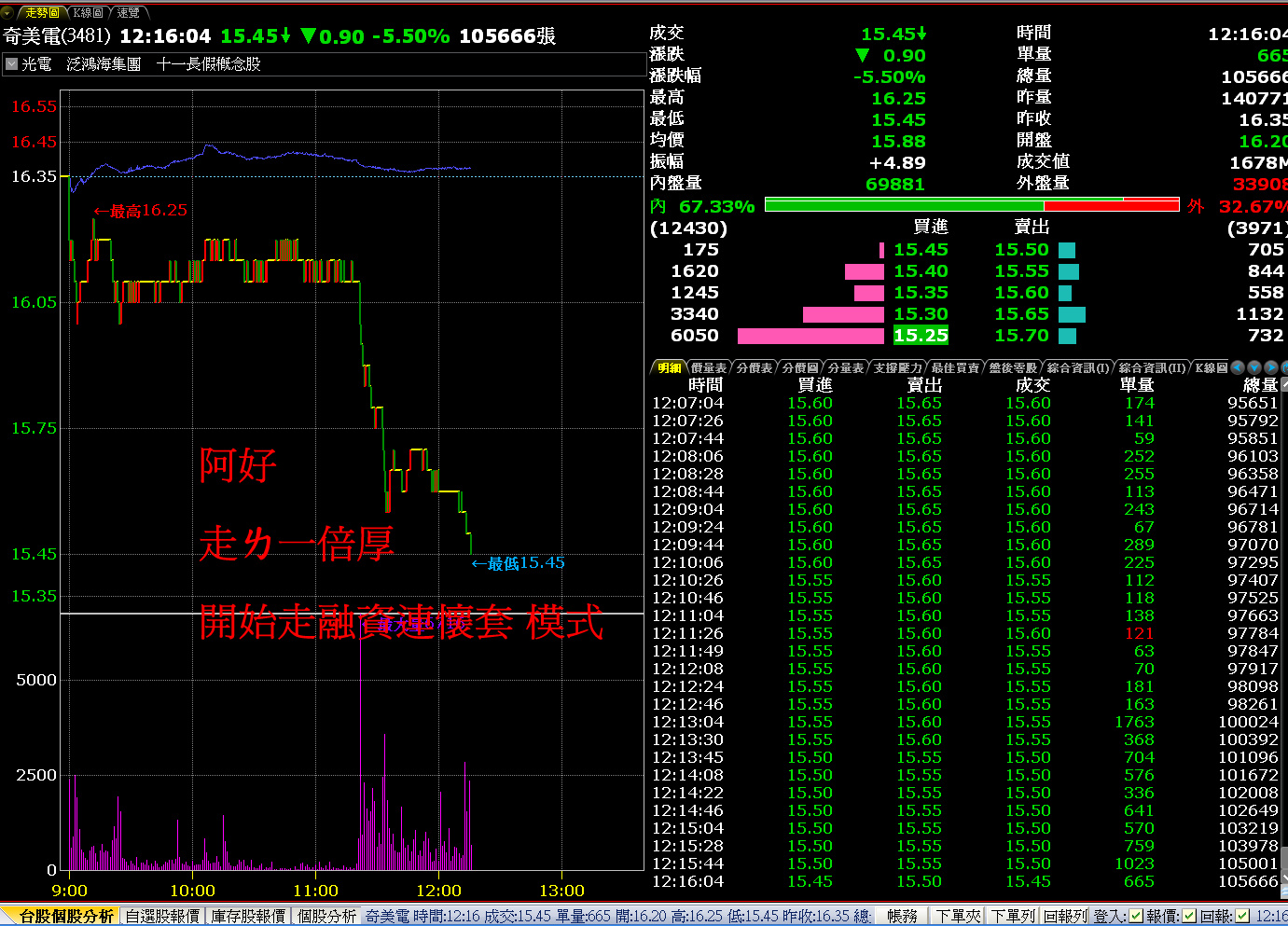Select ask price 15.50 in order book
The width and height of the screenshot is (1288, 926).
1021,250
